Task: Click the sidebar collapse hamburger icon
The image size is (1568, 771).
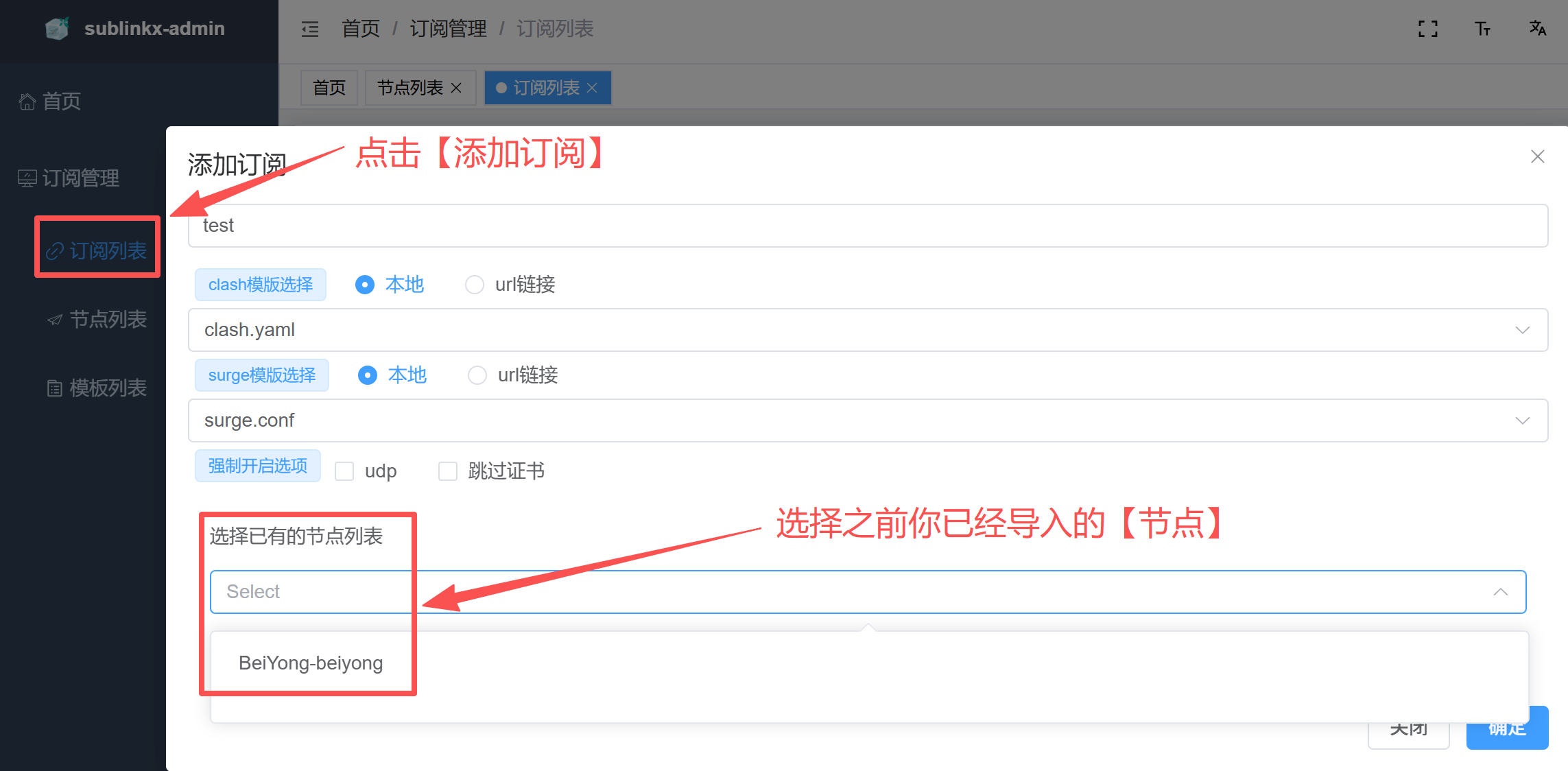Action: pos(310,29)
